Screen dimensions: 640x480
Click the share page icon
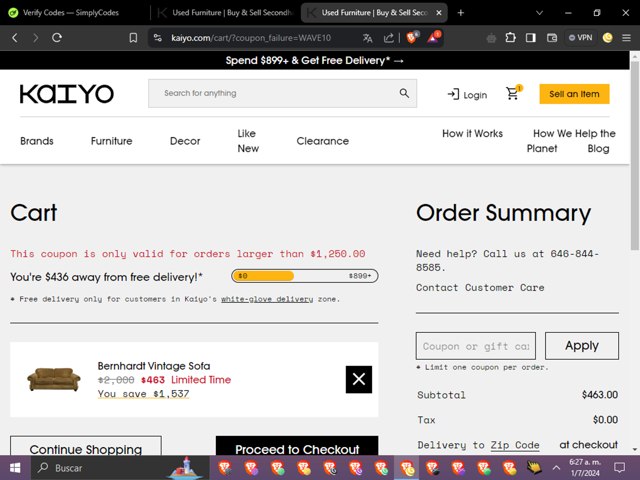tap(389, 38)
